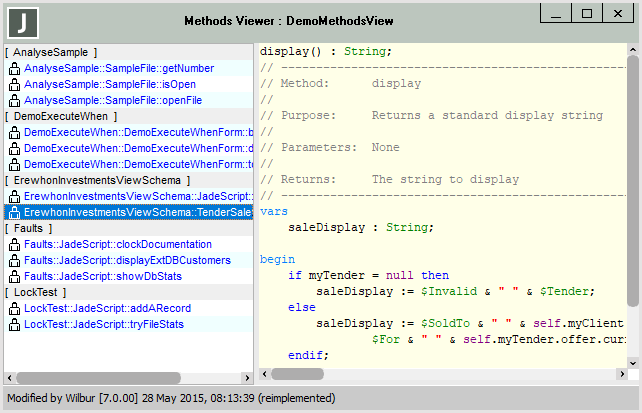Image resolution: width=642 pixels, height=413 pixels.
Task: Select the Faults group header
Action: click(29, 228)
